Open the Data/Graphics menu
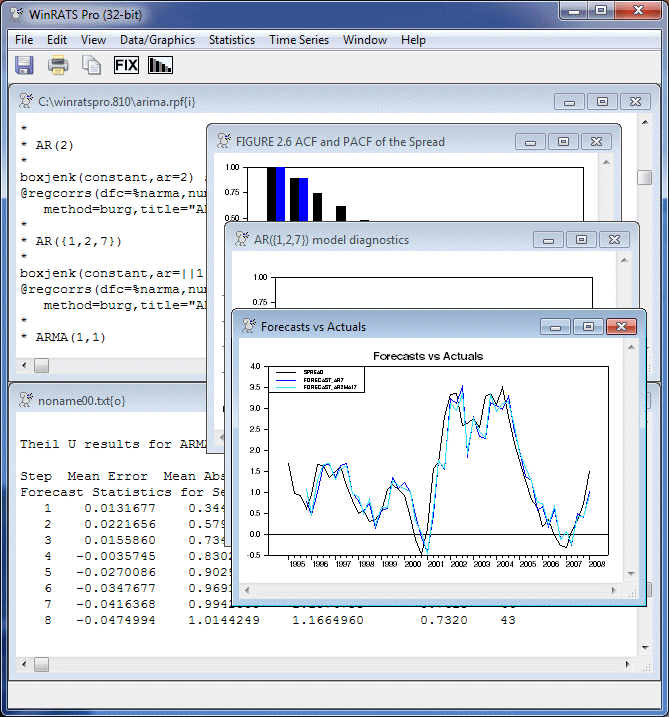669x717 pixels. (x=157, y=40)
